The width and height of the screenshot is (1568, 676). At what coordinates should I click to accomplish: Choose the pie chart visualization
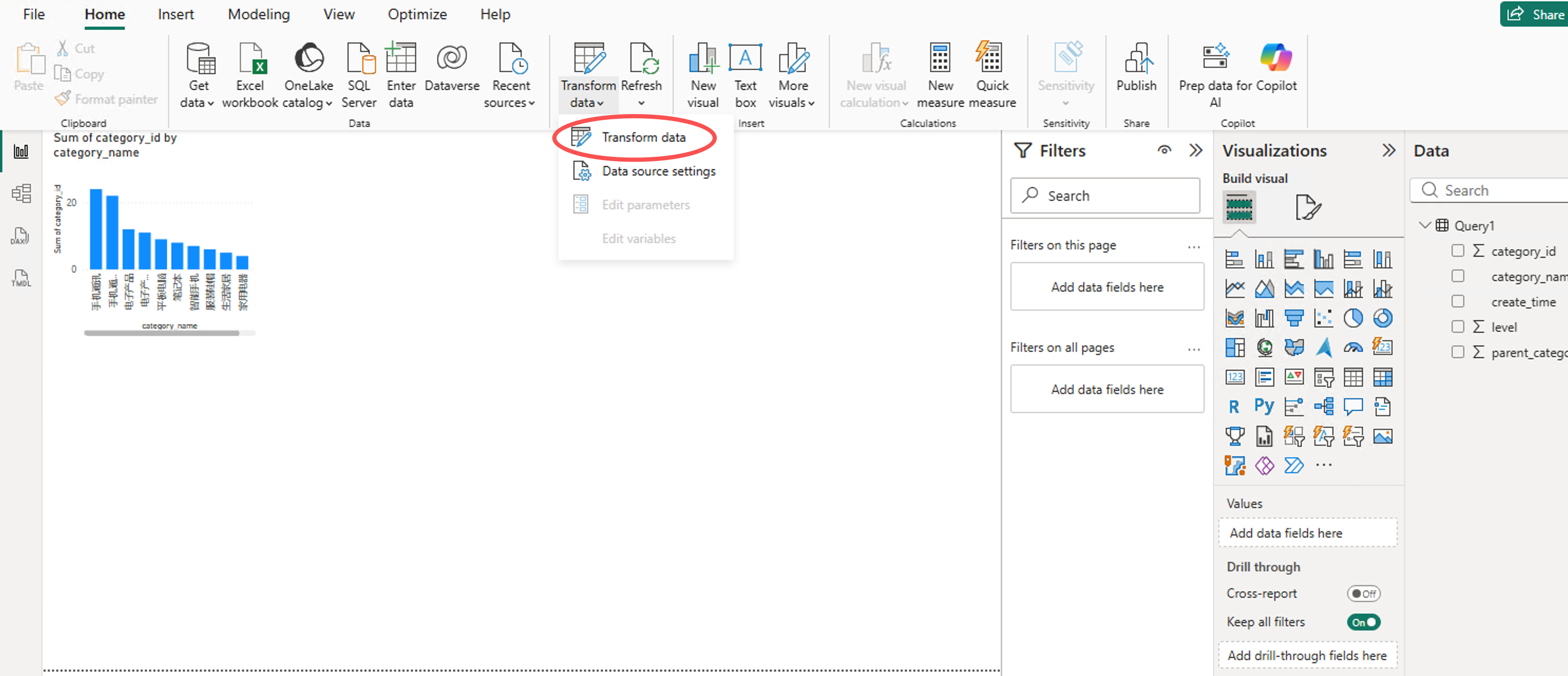(x=1353, y=318)
